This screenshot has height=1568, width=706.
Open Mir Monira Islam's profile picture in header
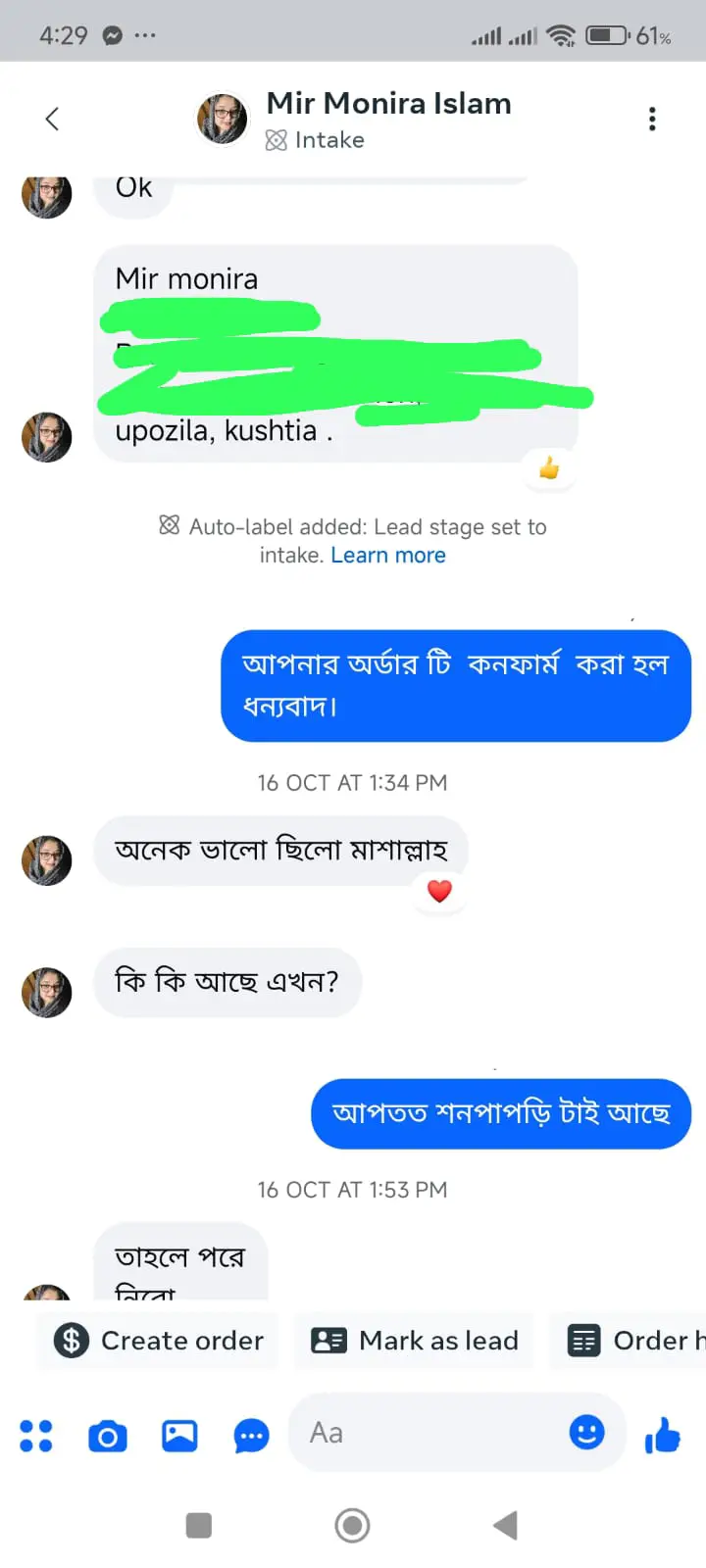tap(223, 120)
